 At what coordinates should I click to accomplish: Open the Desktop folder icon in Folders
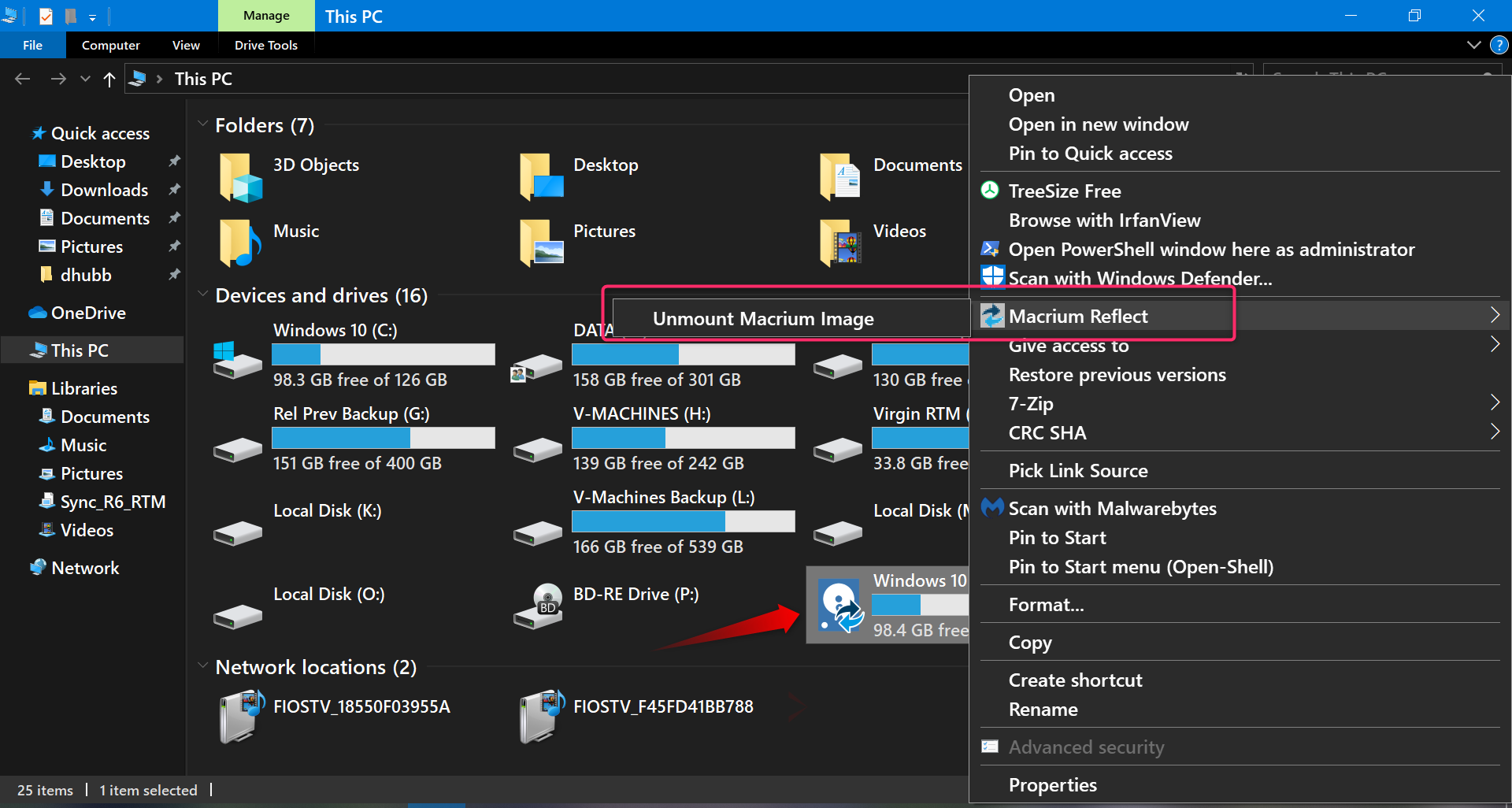(541, 176)
